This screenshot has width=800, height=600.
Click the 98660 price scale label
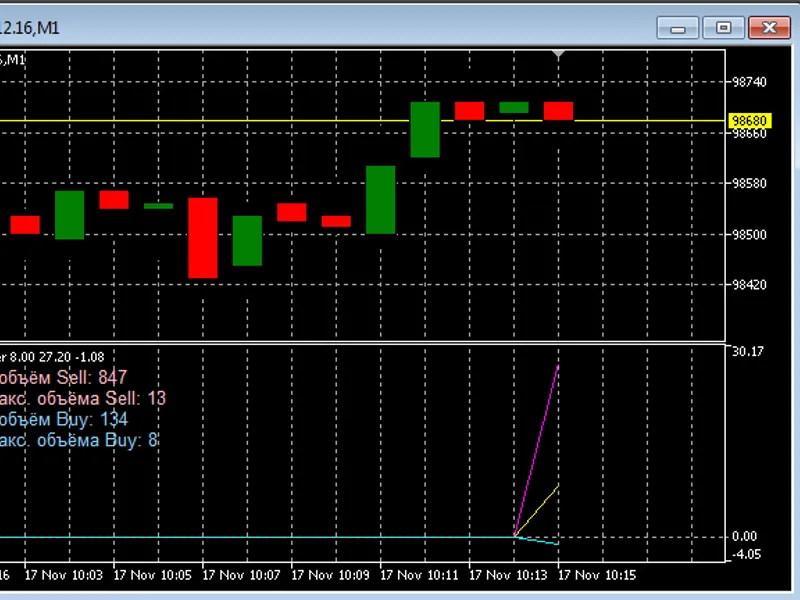point(749,134)
